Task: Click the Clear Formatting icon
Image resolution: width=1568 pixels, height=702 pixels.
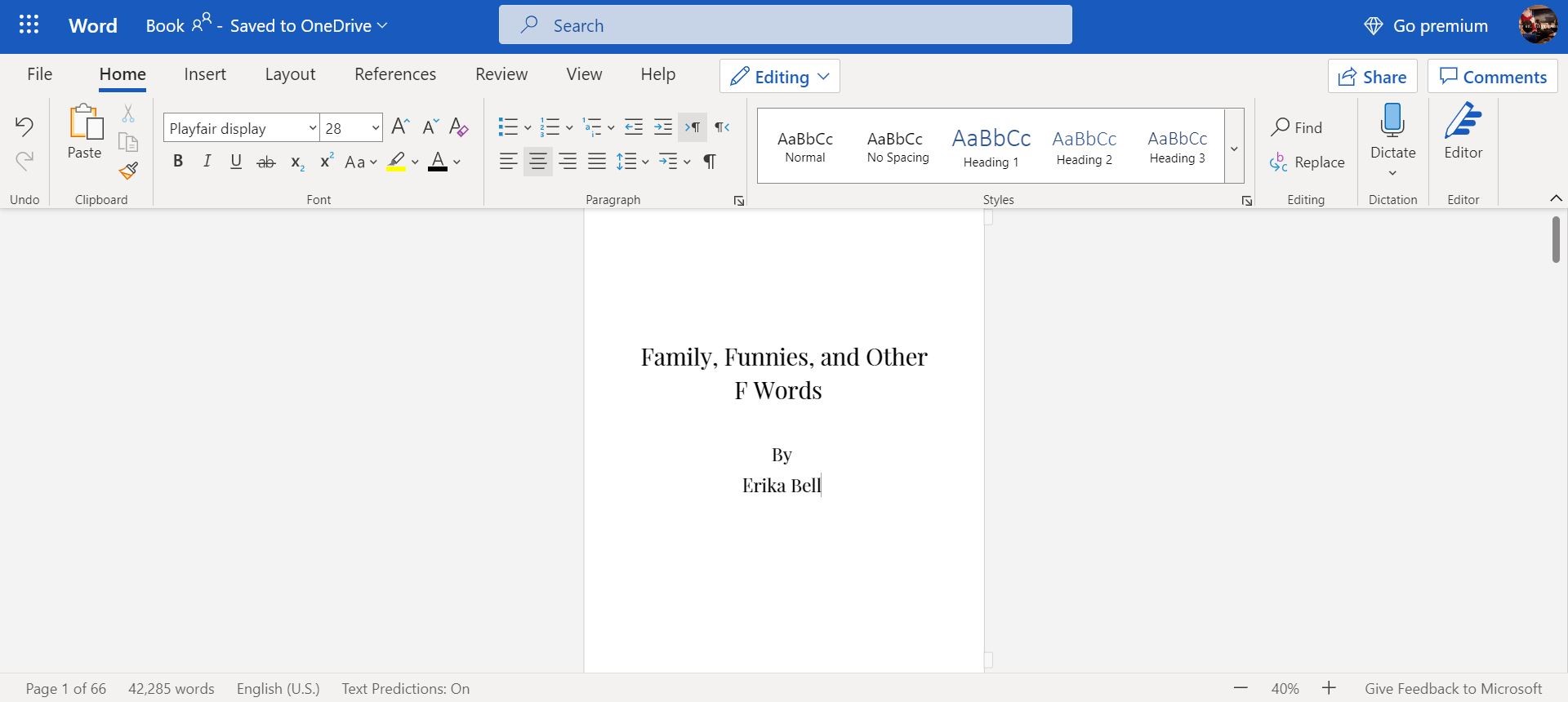Action: 458,127
